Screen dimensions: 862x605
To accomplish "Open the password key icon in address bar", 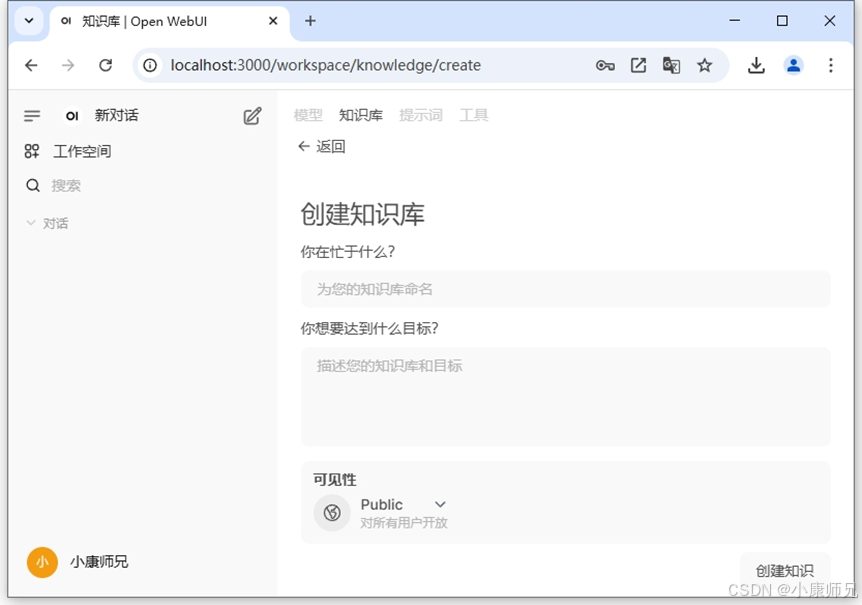I will (x=605, y=66).
